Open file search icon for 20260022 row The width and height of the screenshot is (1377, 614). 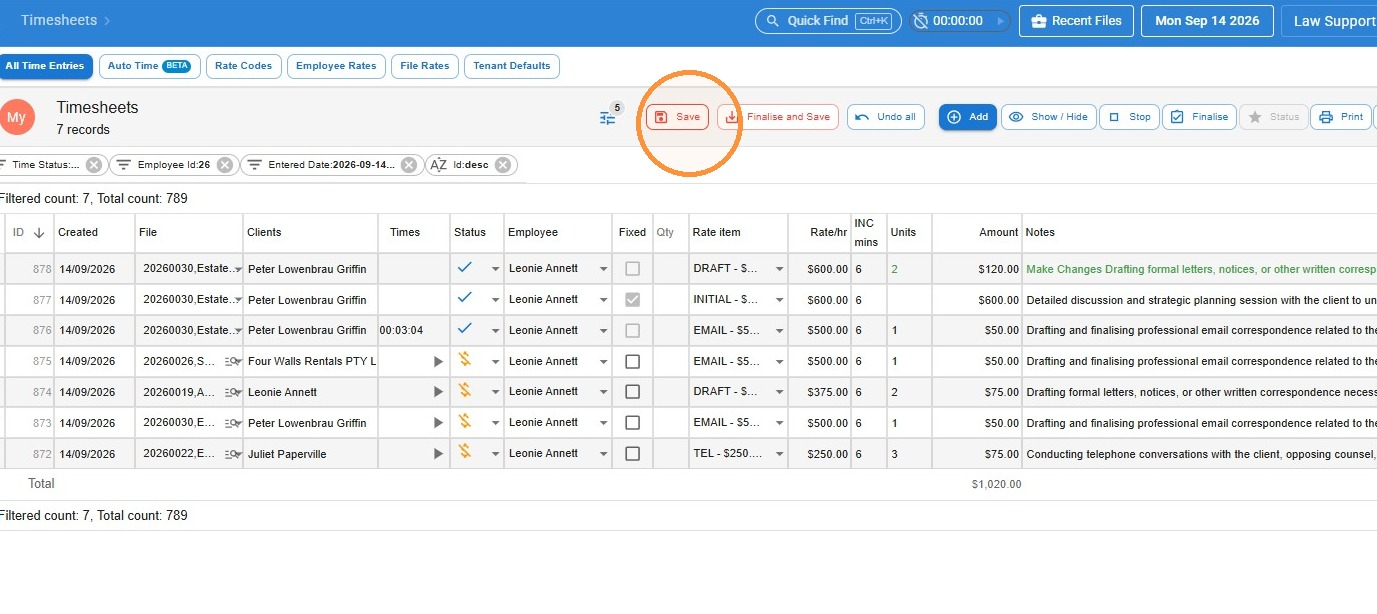click(x=233, y=454)
